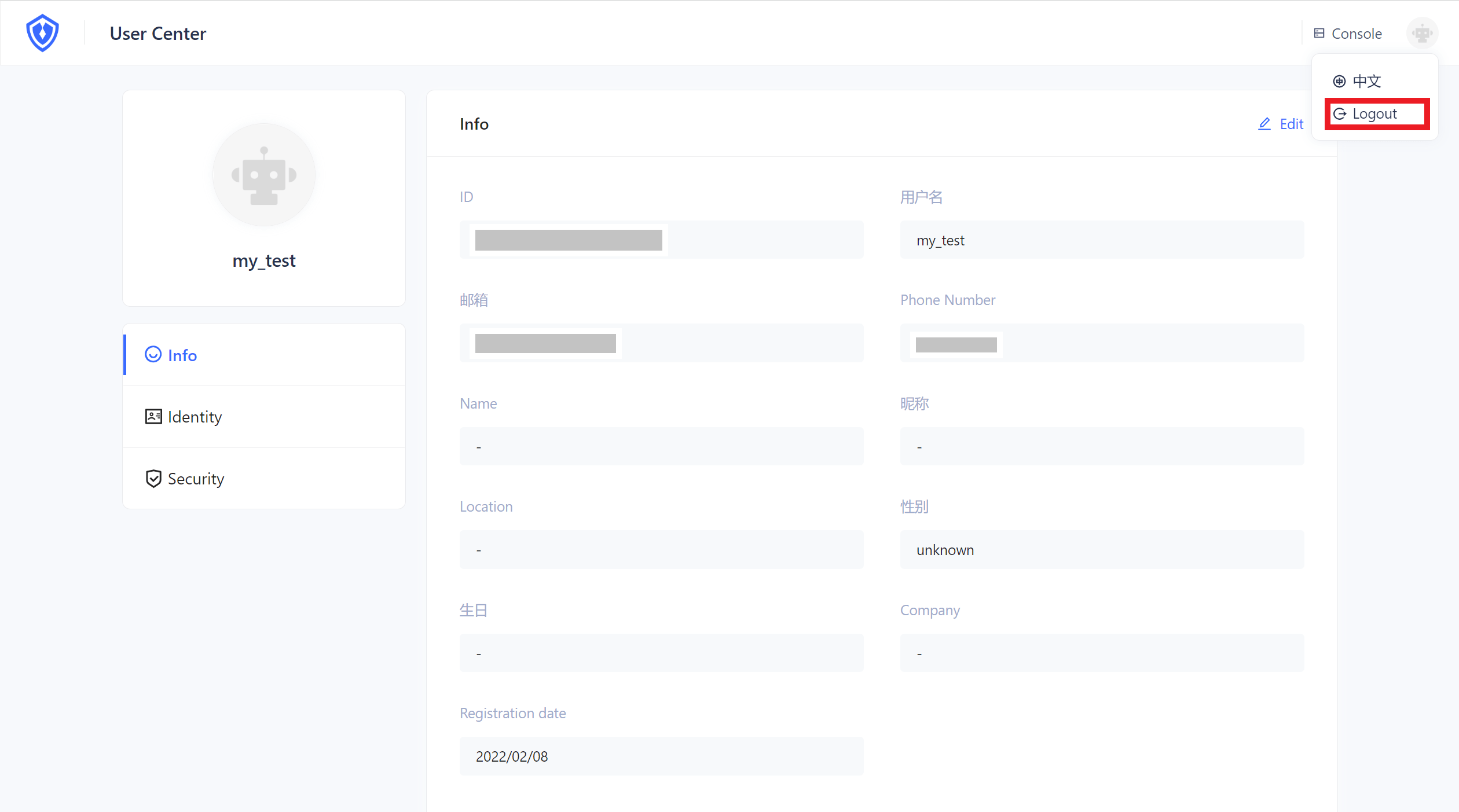Click the Console panel icon
Viewport: 1459px width, 812px height.
click(1319, 34)
